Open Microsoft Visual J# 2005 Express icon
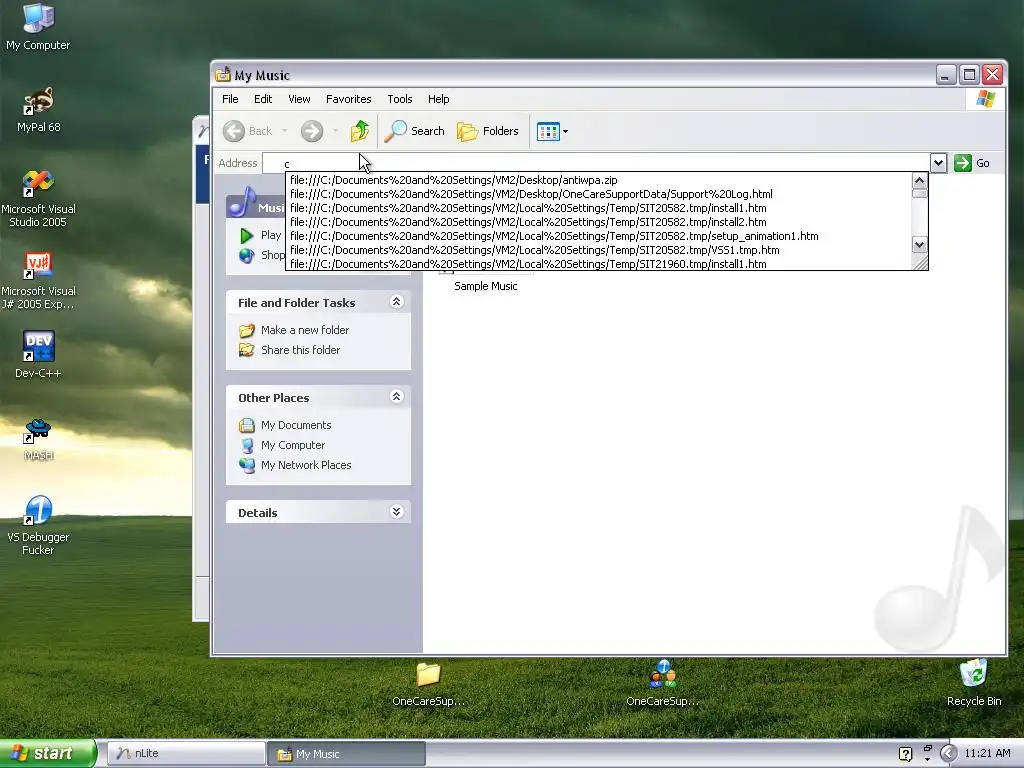This screenshot has height=768, width=1024. click(38, 281)
